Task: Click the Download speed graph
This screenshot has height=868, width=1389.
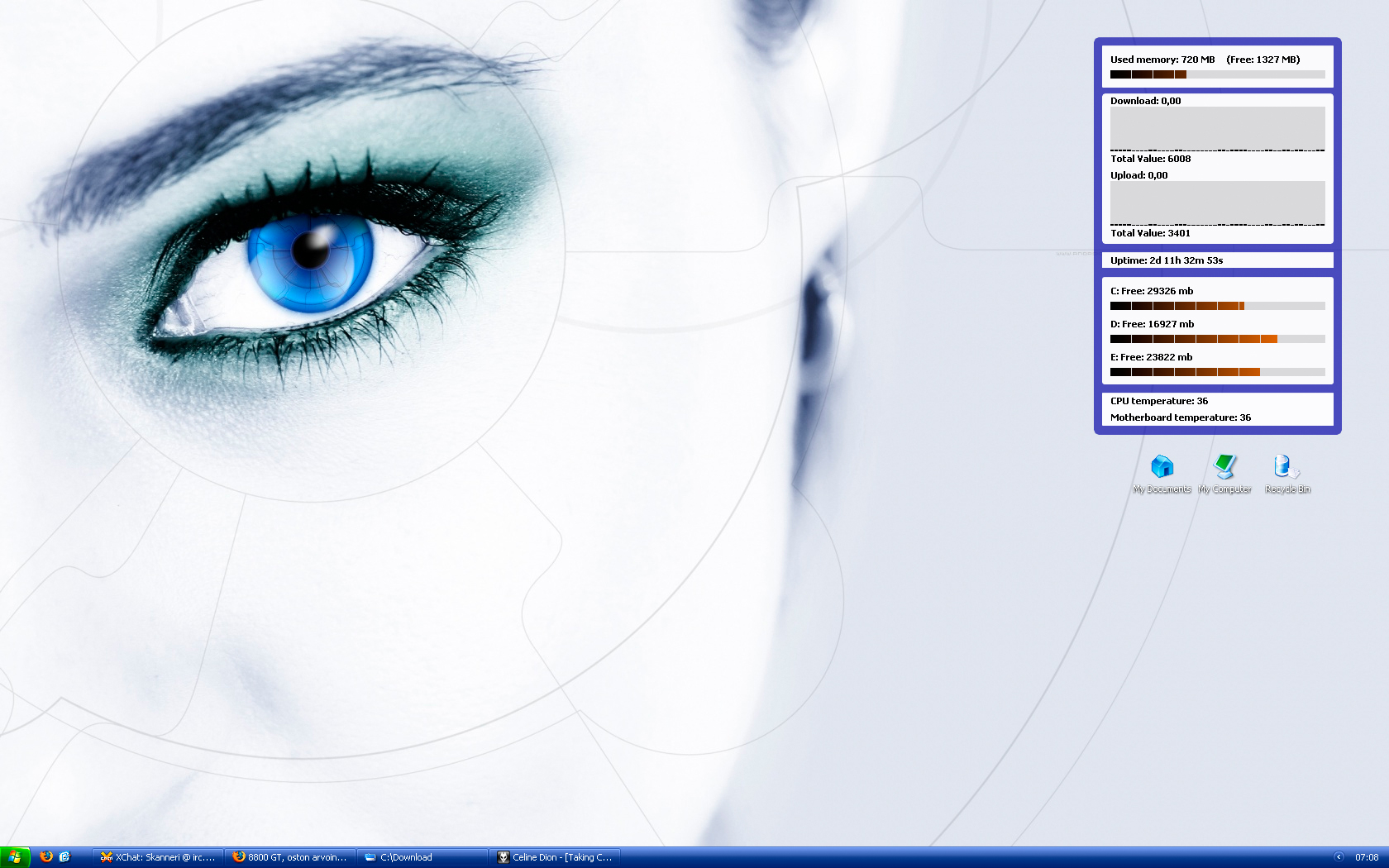Action: point(1218,129)
